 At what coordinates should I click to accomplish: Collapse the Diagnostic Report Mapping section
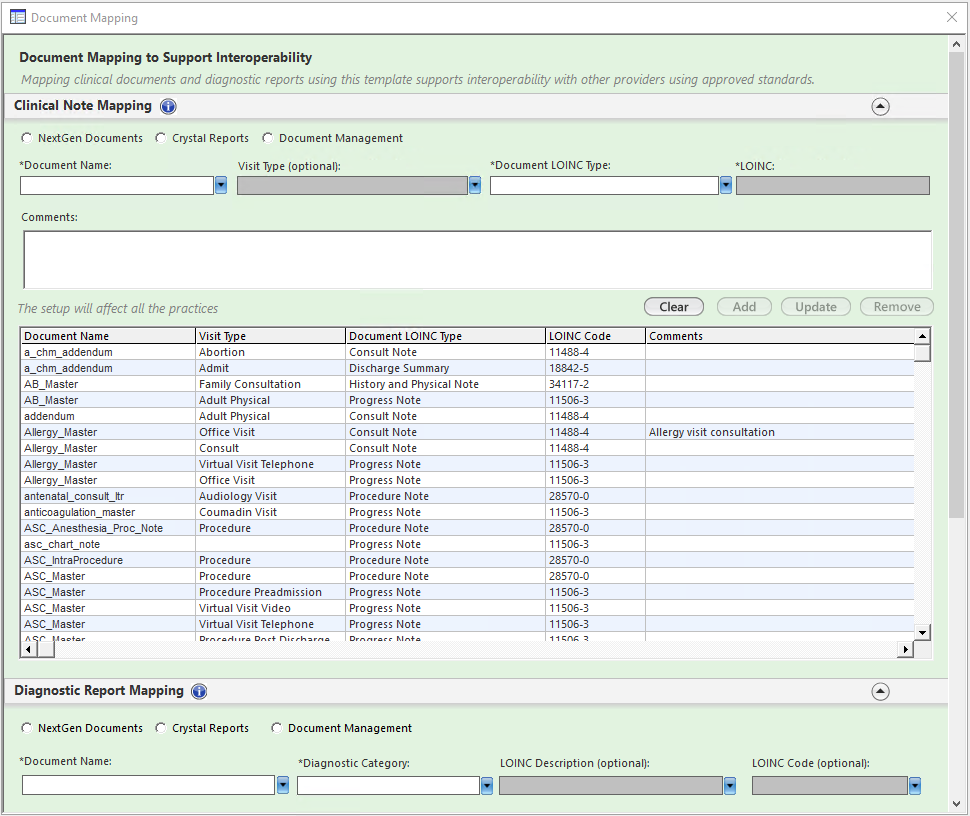880,691
